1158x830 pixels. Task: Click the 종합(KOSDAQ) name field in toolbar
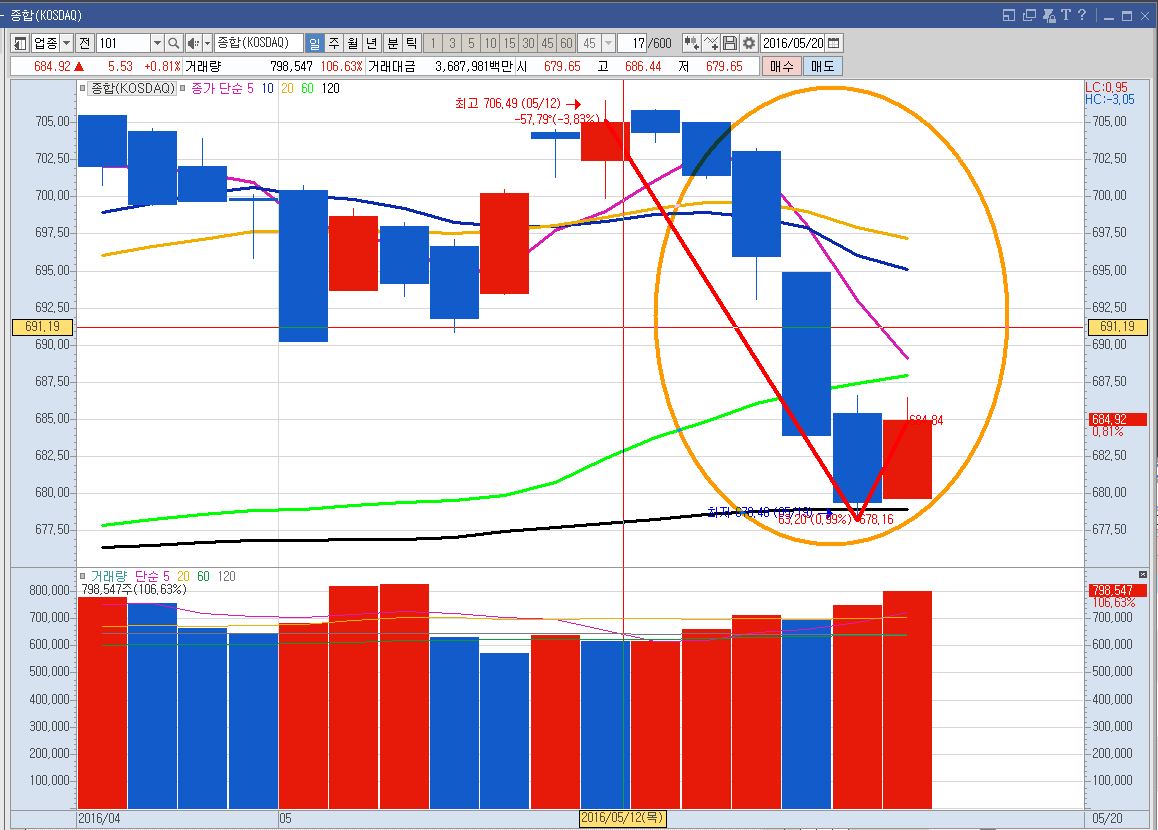[258, 43]
